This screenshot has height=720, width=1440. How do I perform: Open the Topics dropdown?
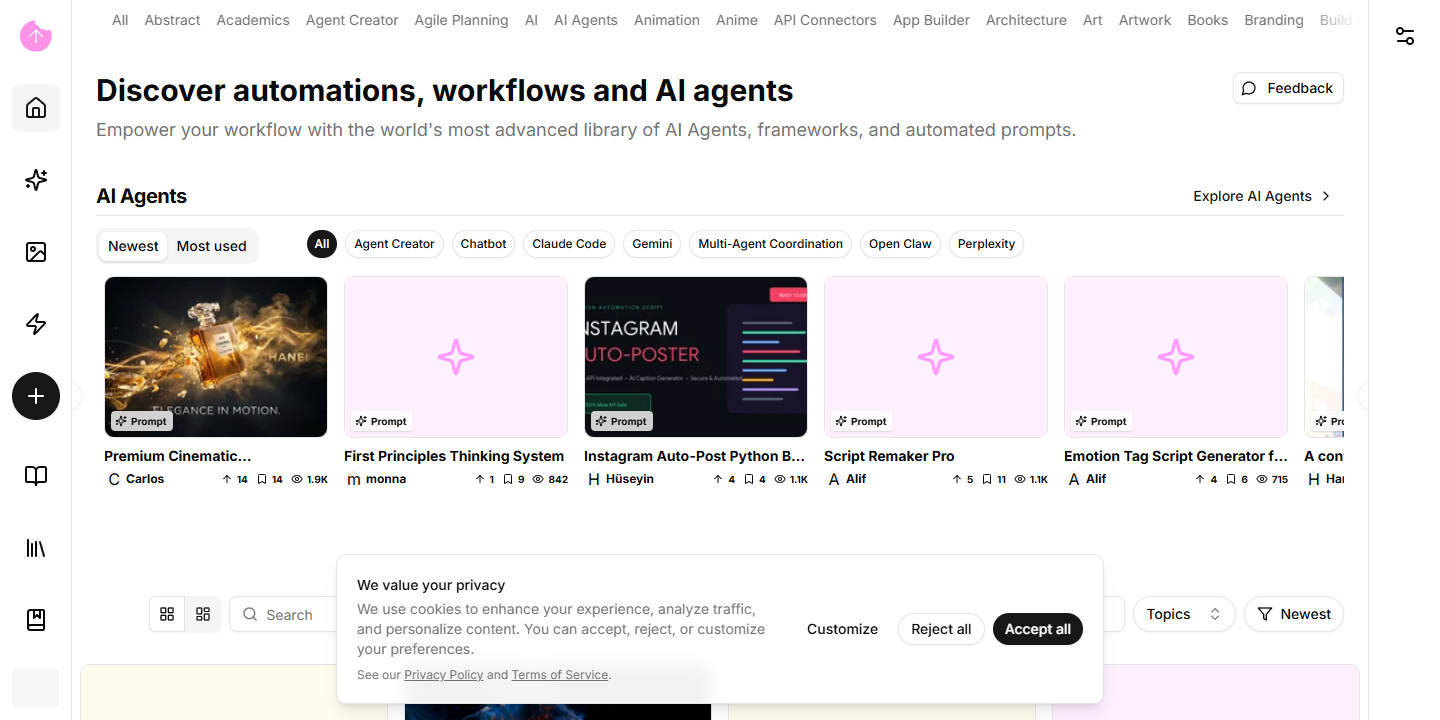coord(1184,614)
